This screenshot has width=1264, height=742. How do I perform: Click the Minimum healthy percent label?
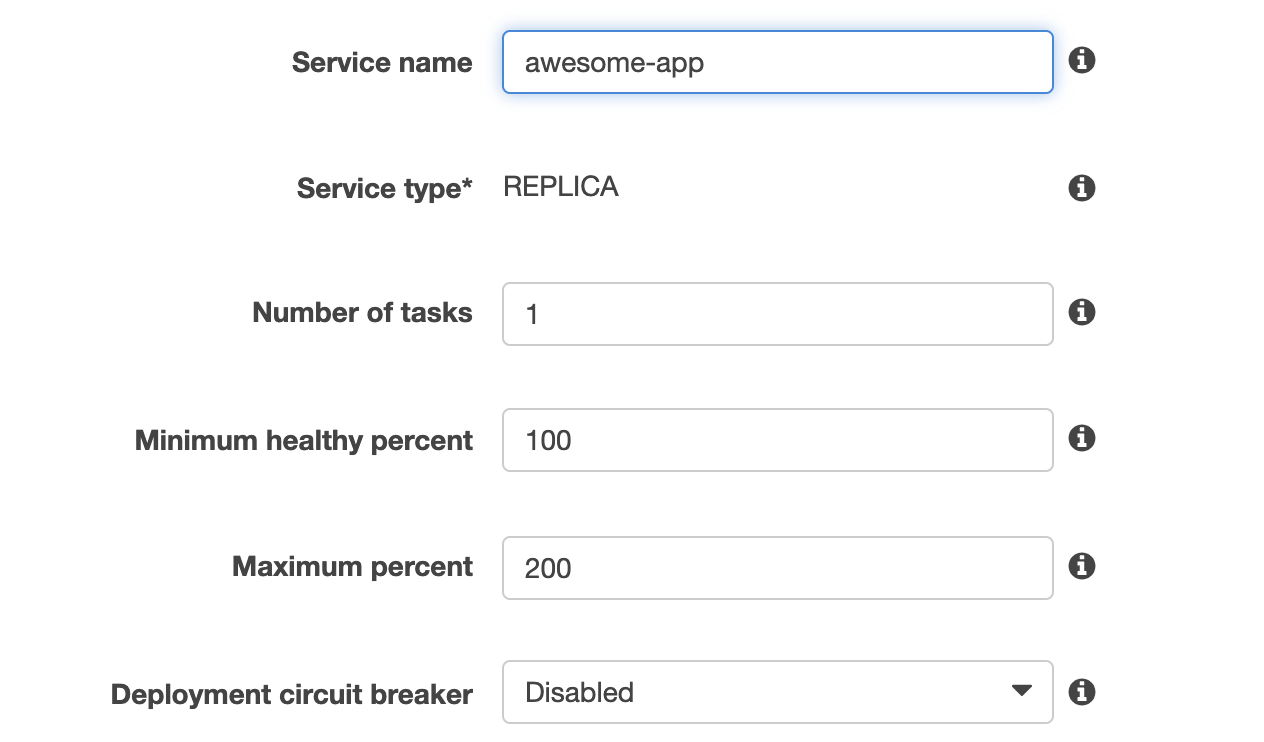304,440
